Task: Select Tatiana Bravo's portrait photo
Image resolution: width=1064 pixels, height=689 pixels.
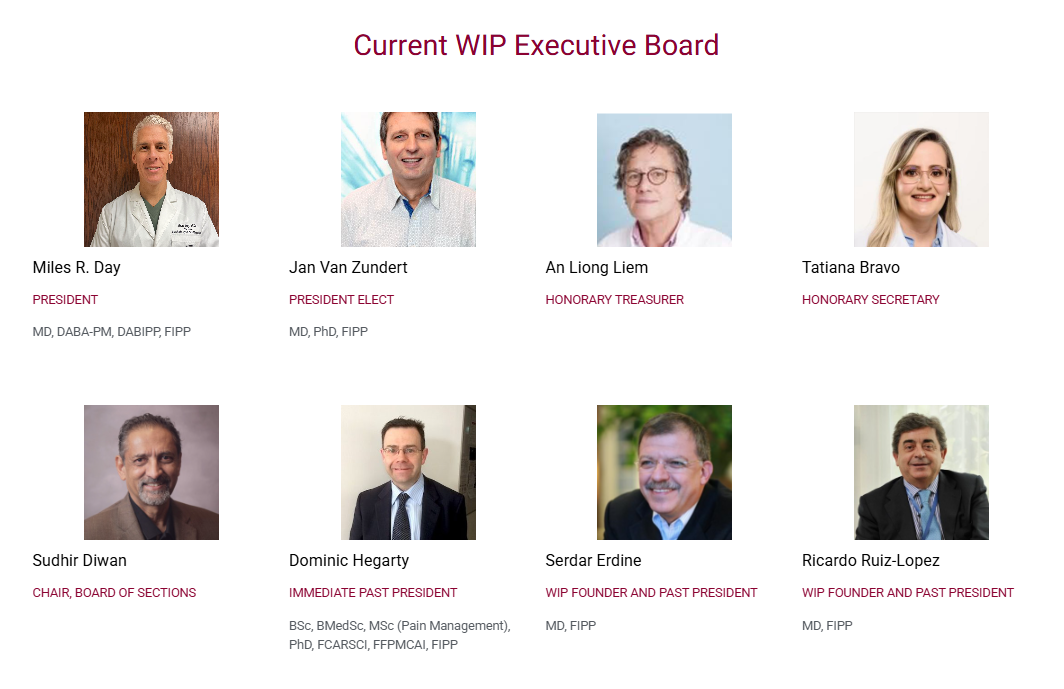Action: pyautogui.click(x=921, y=179)
